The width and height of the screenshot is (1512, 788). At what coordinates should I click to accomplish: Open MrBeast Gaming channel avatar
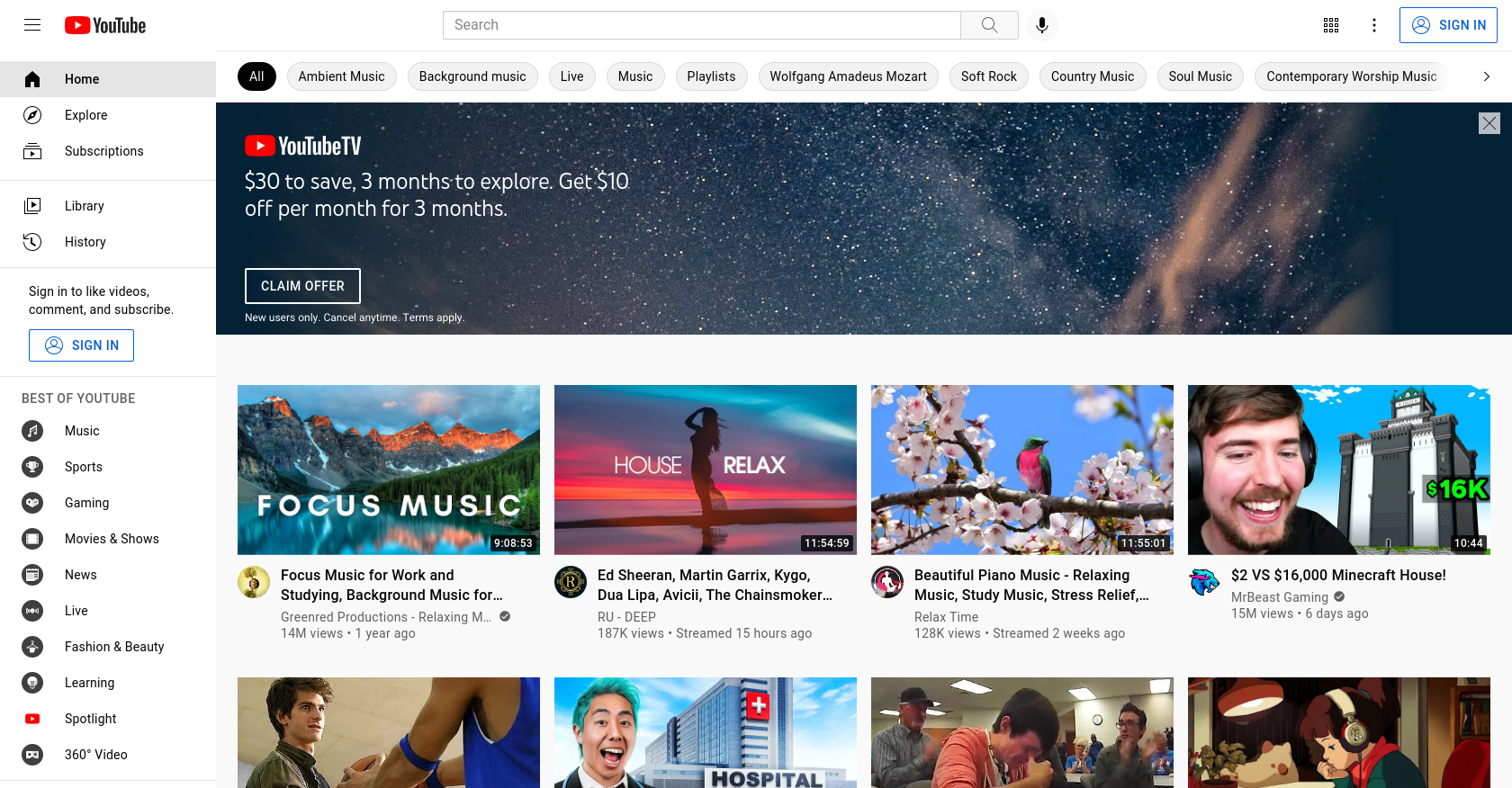(1204, 582)
